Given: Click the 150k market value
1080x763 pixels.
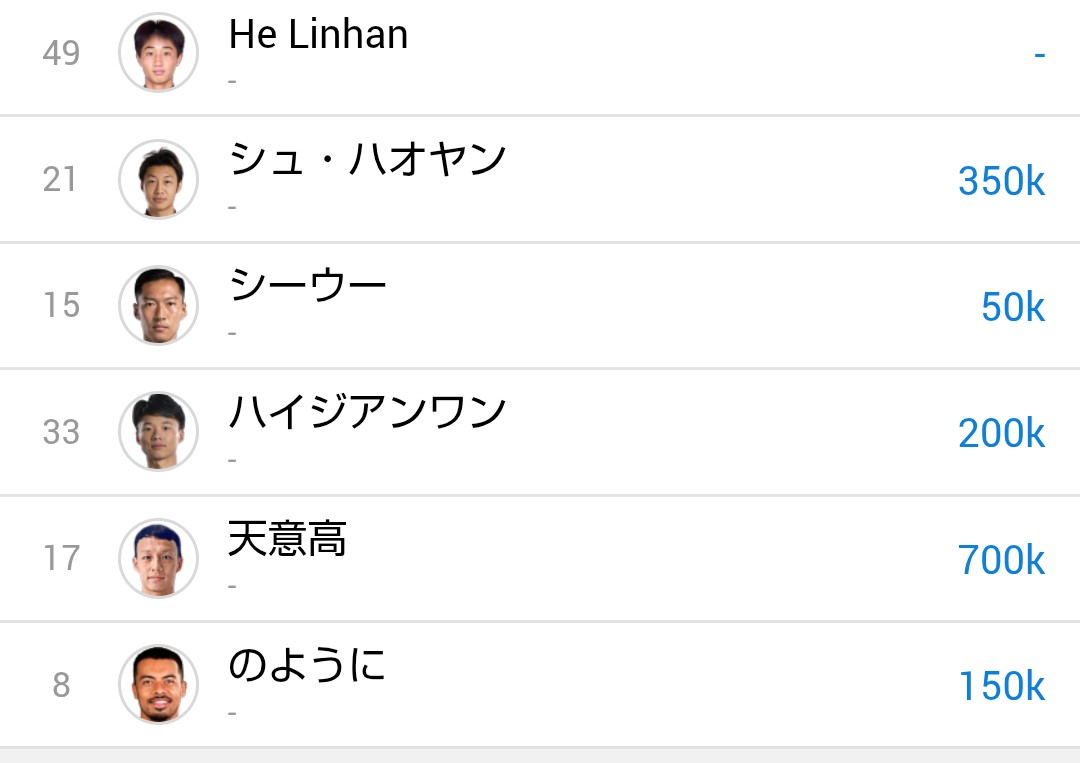Looking at the screenshot, I should [1001, 686].
